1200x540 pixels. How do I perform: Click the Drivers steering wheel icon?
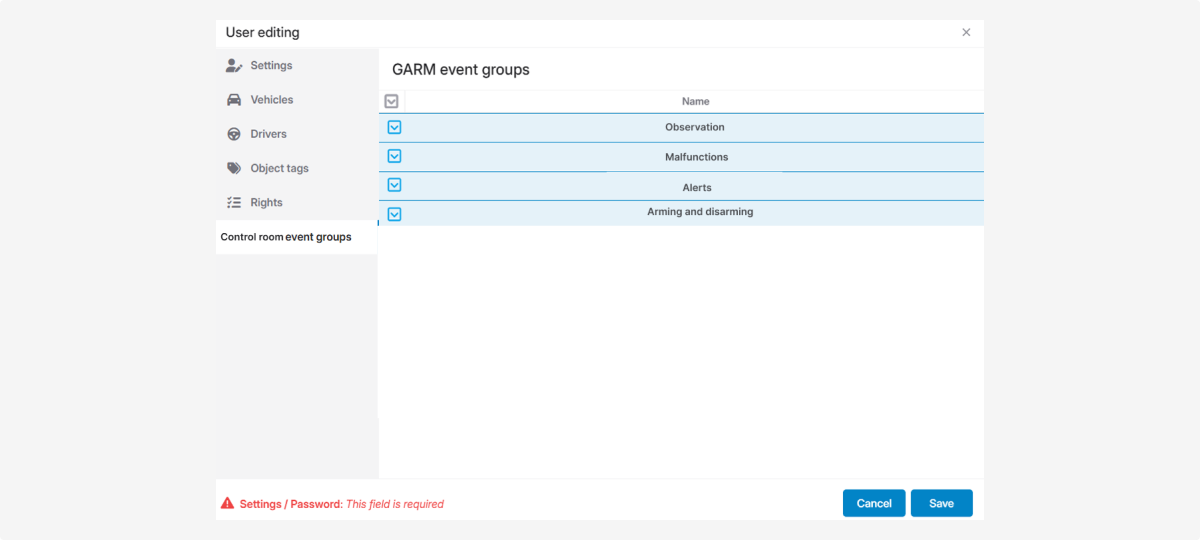point(234,134)
